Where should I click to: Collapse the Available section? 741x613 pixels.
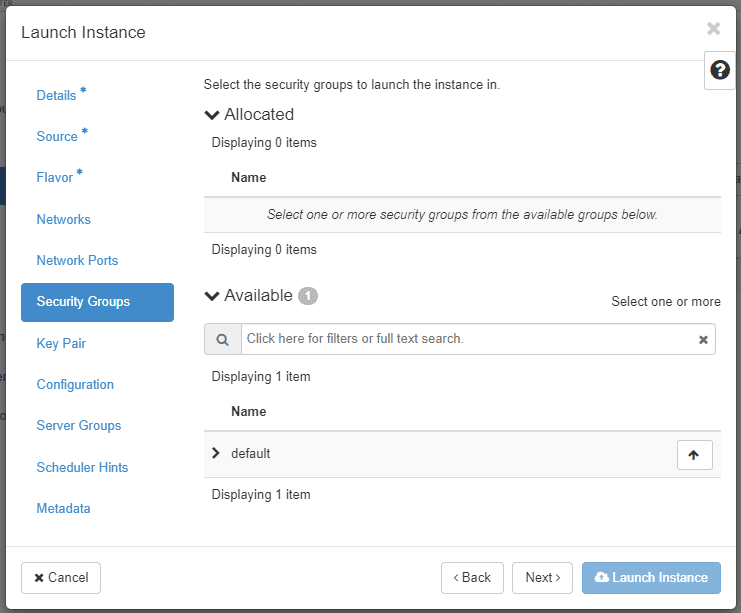pos(212,296)
